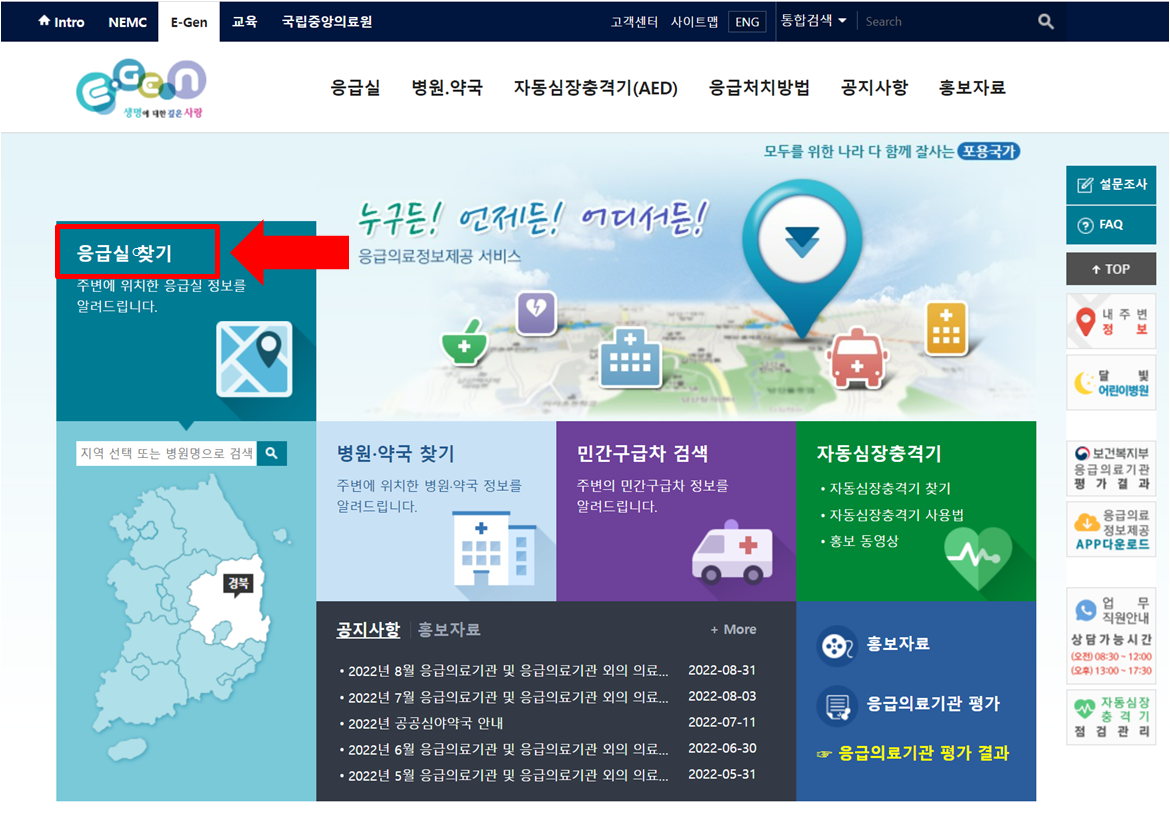Switch language with ENG button
1170x813 pixels.
click(x=747, y=22)
